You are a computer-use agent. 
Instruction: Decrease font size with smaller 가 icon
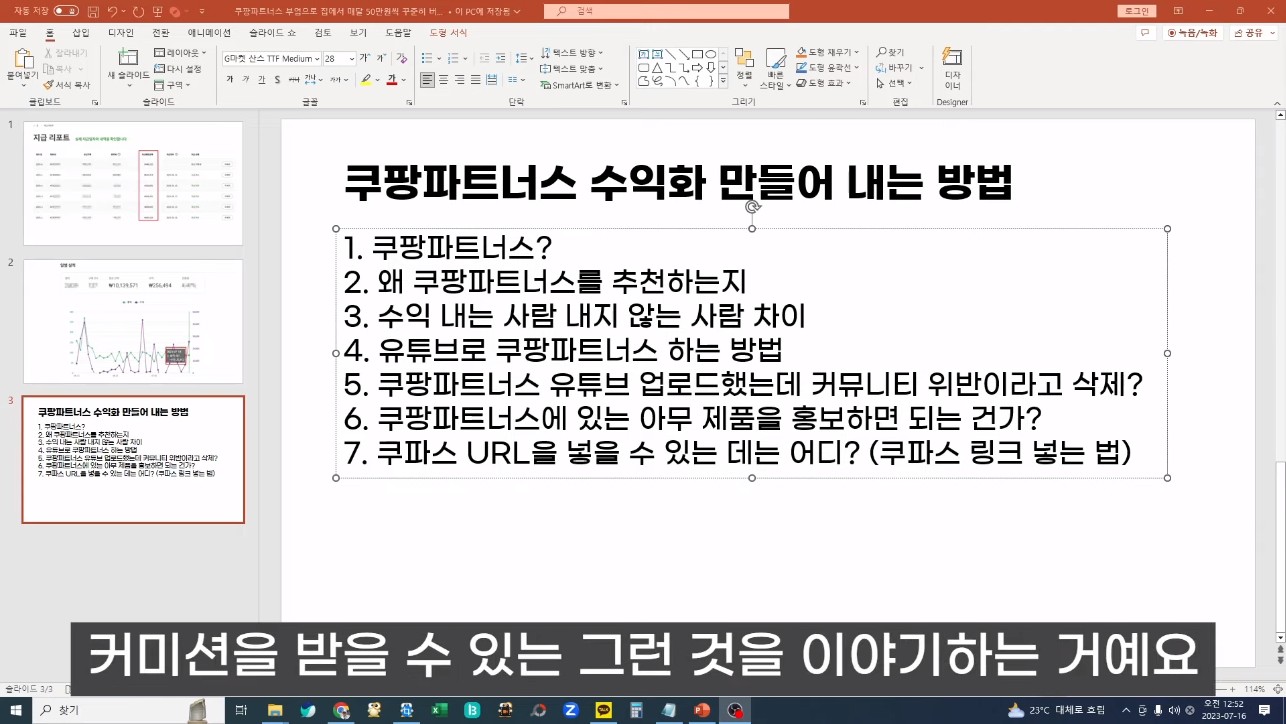[382, 59]
